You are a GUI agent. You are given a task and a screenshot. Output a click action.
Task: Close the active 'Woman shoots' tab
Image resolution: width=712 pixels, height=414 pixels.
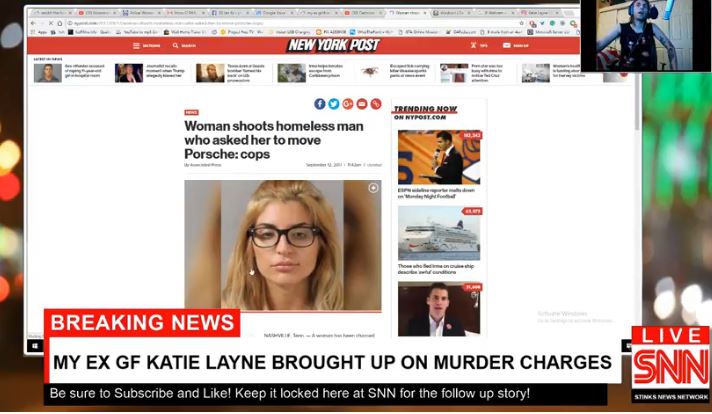pos(425,13)
